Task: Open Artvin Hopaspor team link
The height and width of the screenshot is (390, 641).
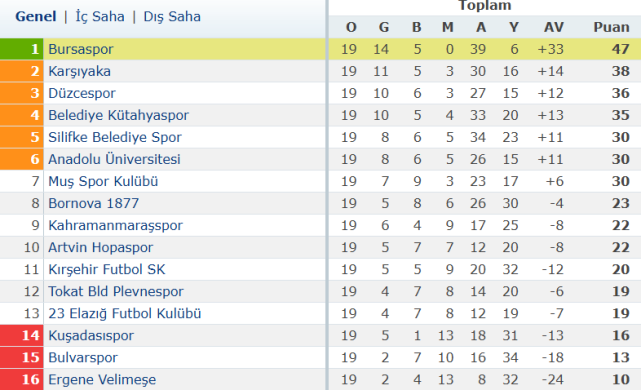Action: 101,248
